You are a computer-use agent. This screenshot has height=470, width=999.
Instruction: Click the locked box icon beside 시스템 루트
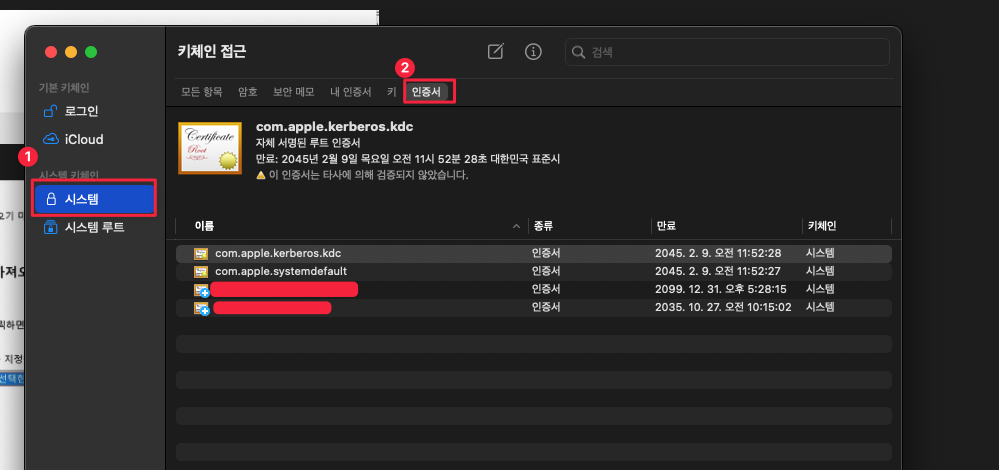point(51,227)
